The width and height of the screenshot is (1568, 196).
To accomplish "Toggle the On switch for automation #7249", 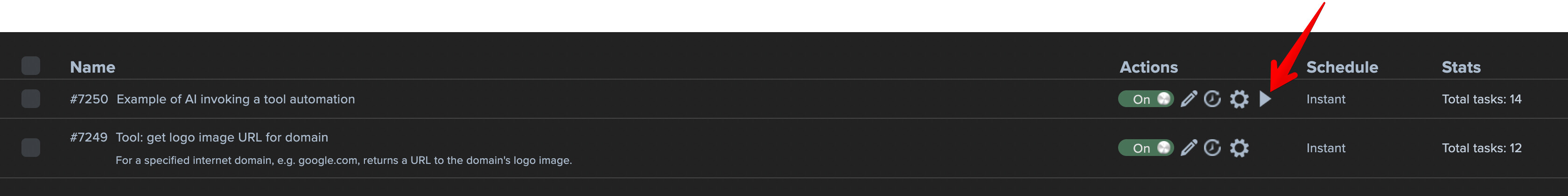I will point(1146,148).
